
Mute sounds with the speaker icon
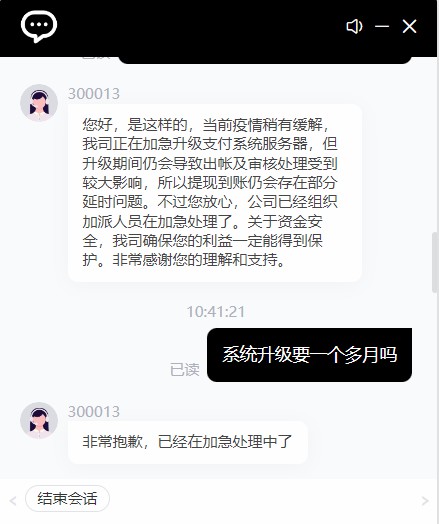pos(354,26)
